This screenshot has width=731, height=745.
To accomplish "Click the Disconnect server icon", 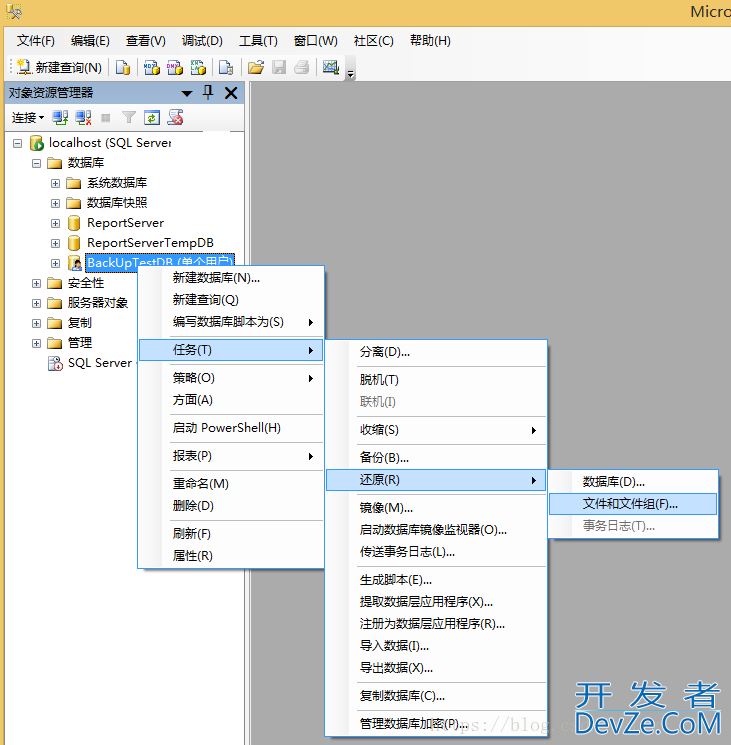I will pyautogui.click(x=83, y=117).
